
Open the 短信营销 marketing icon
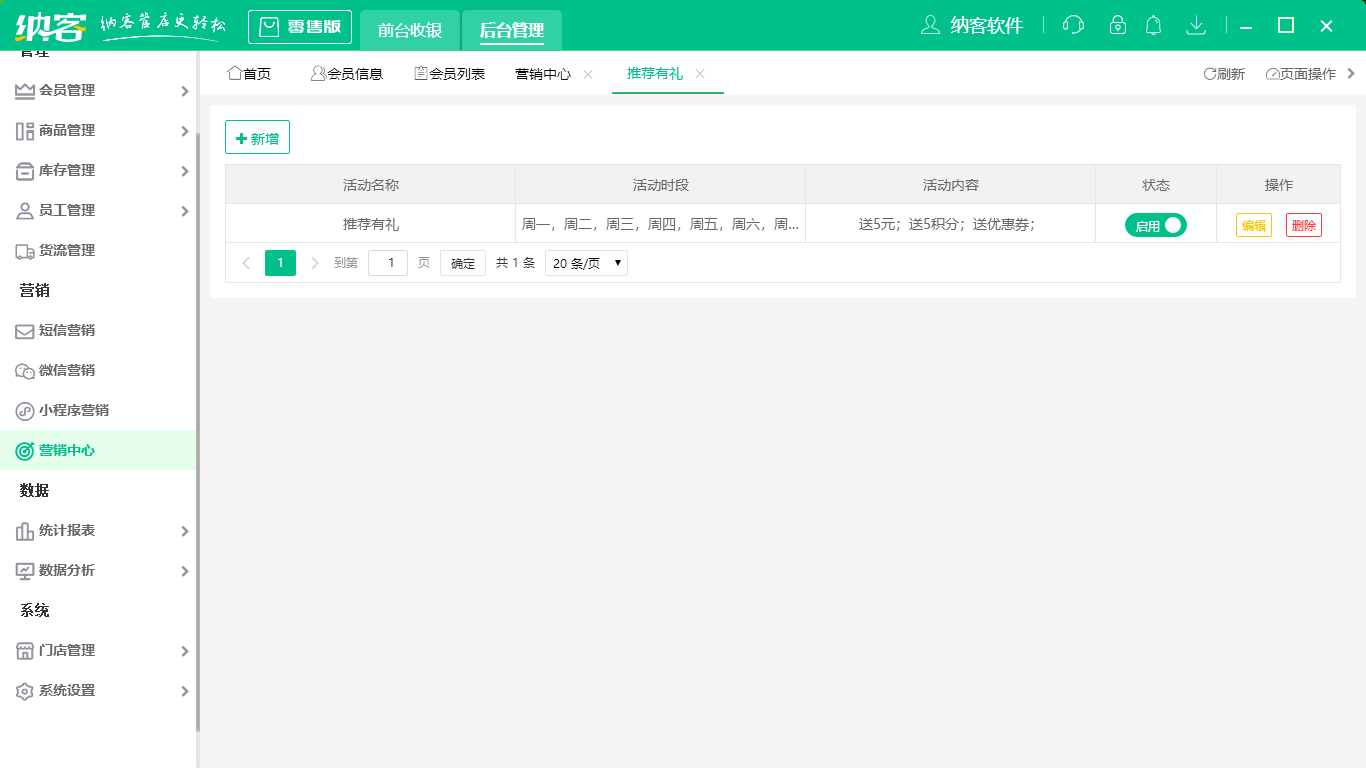click(x=22, y=330)
